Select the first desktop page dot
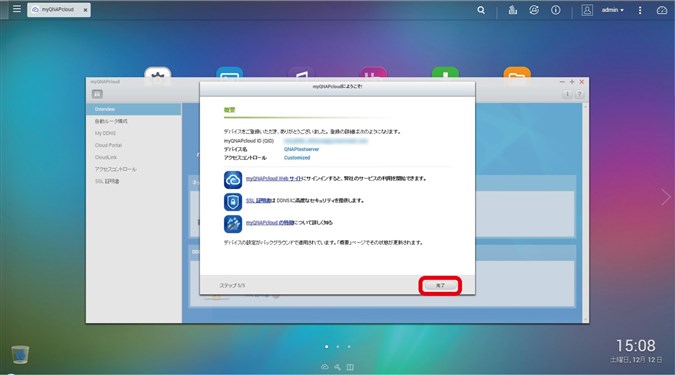Image resolution: width=675 pixels, height=375 pixels. (327, 347)
